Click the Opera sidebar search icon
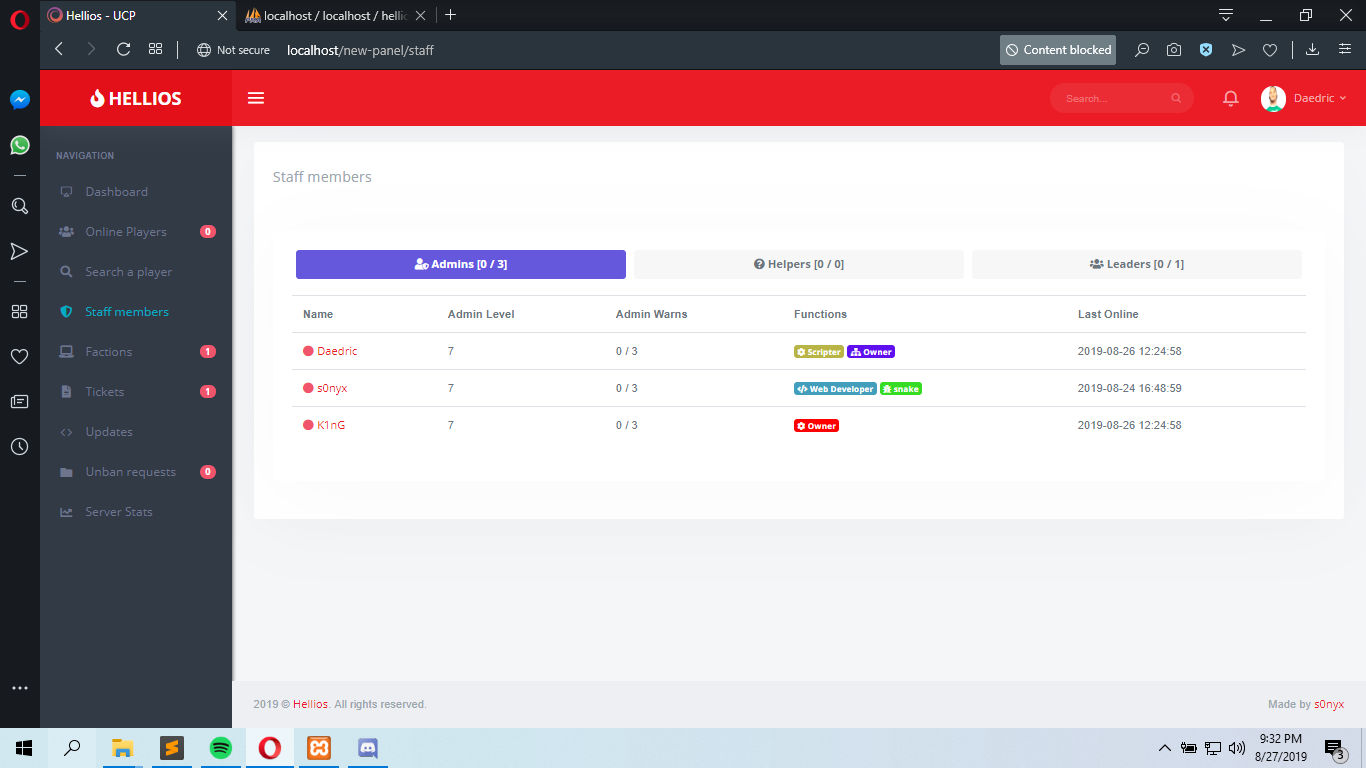1366x768 pixels. (x=19, y=206)
